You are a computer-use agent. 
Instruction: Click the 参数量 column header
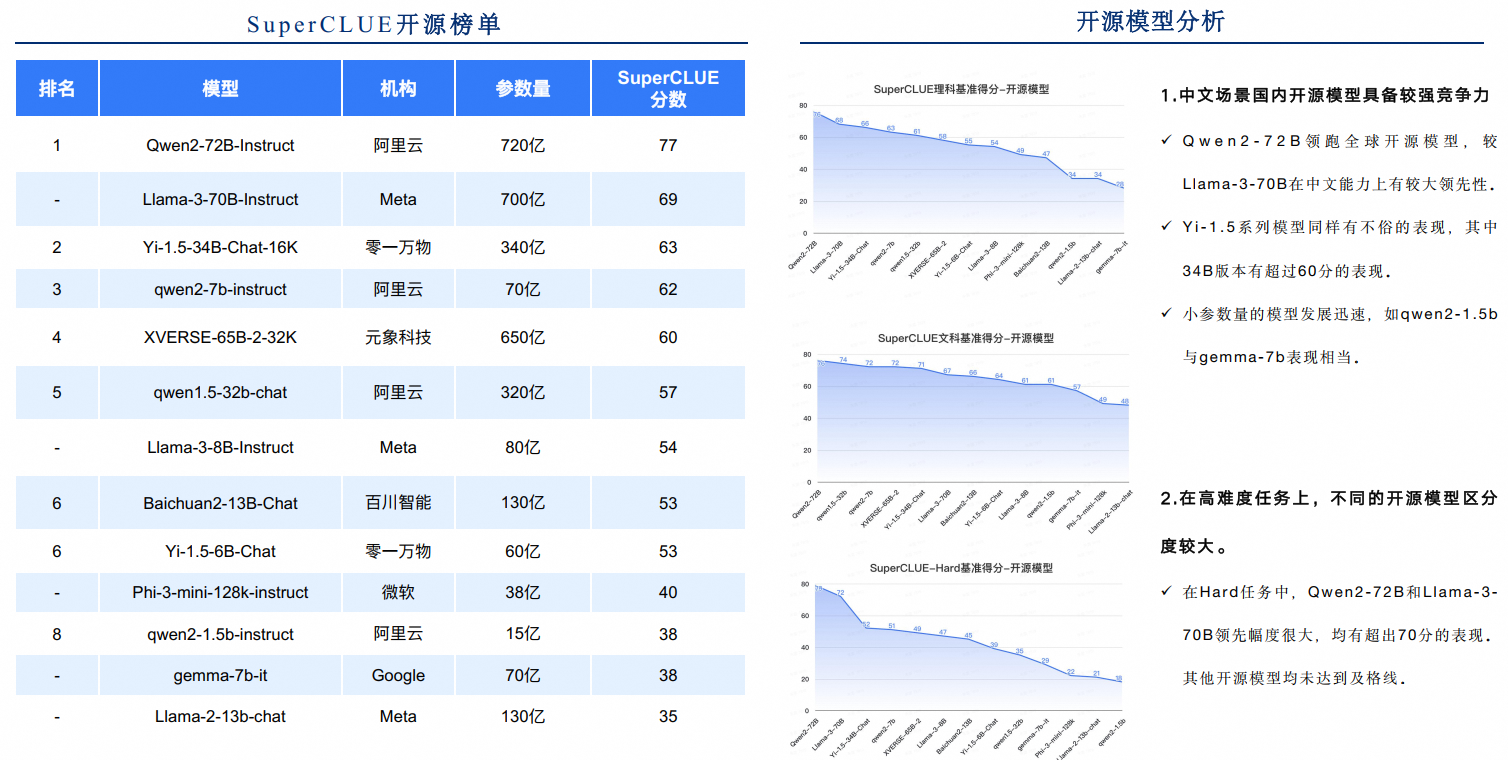tap(522, 88)
